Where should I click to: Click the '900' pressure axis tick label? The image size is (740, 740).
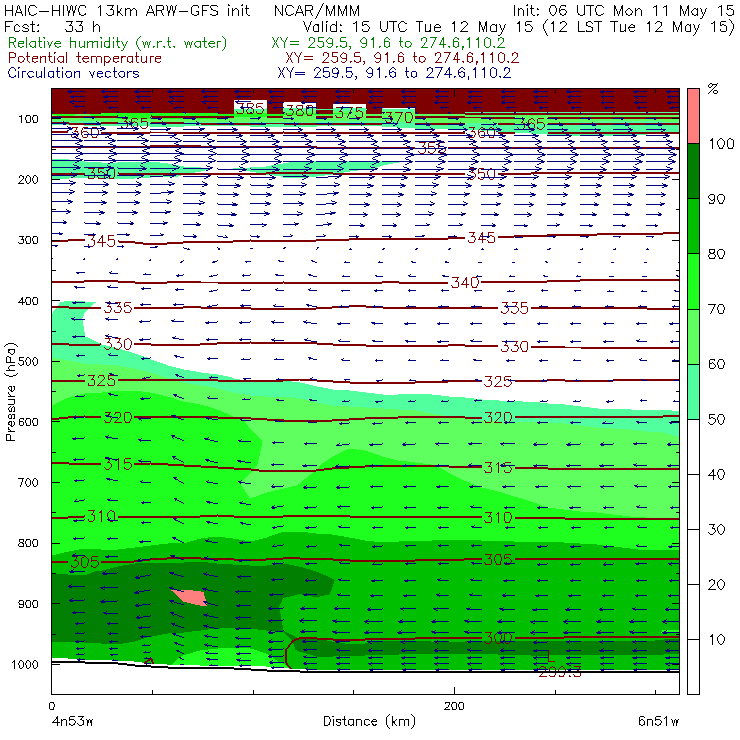(x=28, y=604)
